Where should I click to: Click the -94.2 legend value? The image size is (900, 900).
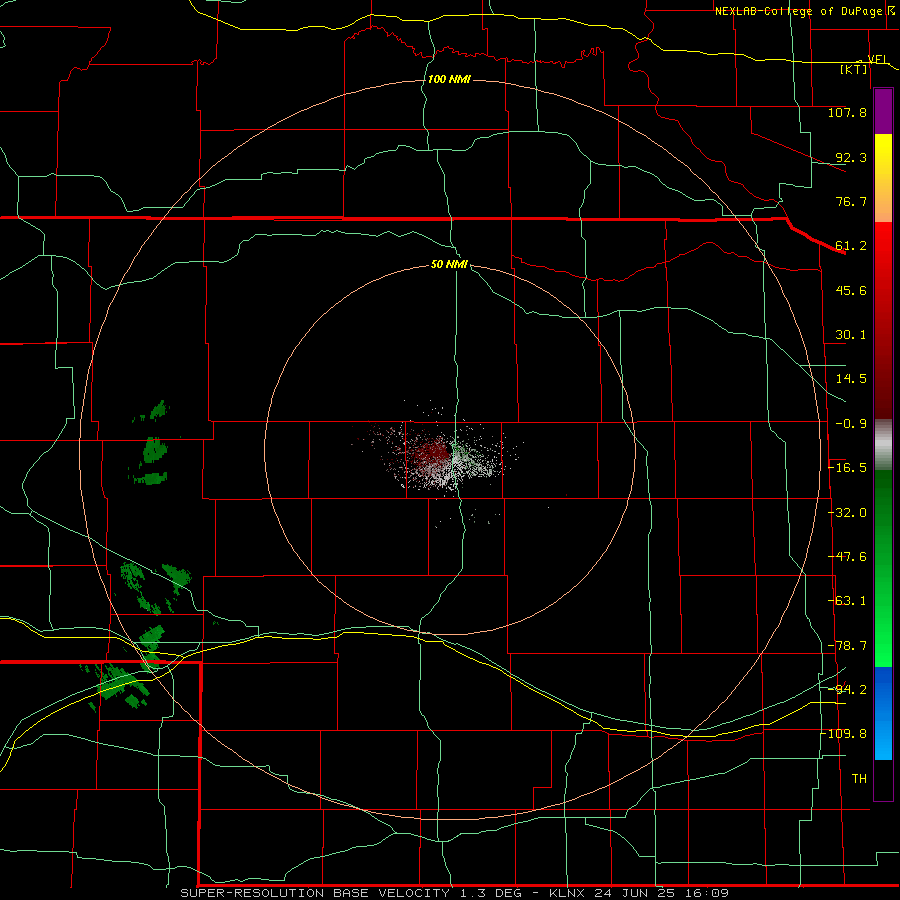point(847,689)
